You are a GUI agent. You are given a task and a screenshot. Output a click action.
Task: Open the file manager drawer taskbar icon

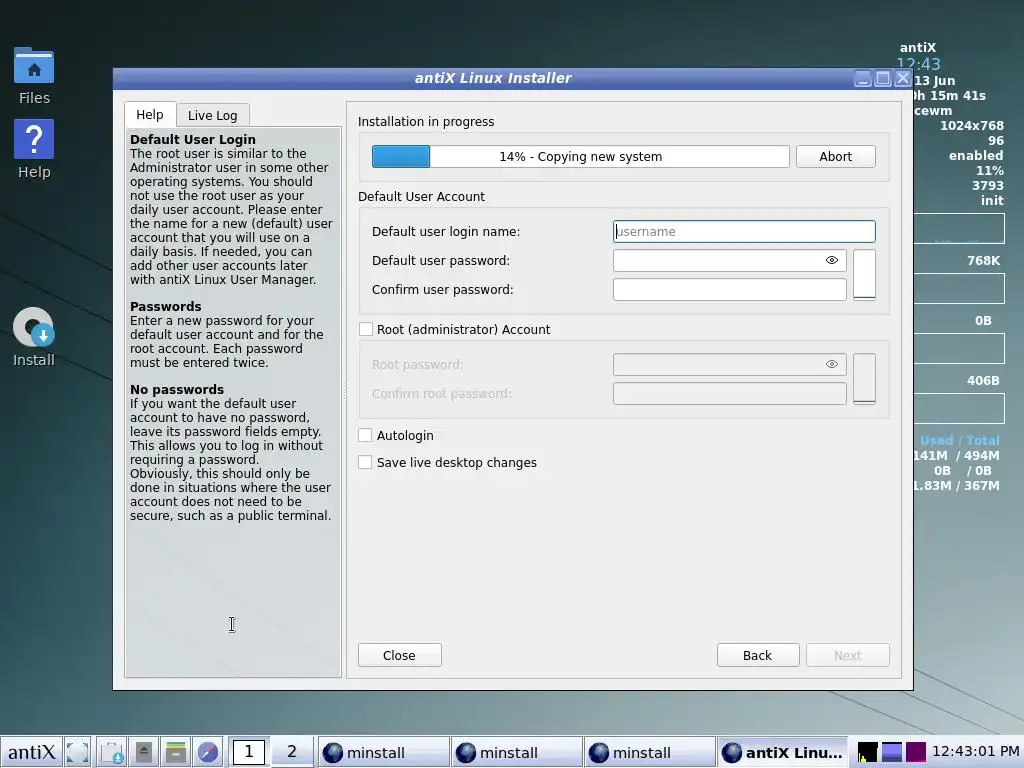point(176,752)
